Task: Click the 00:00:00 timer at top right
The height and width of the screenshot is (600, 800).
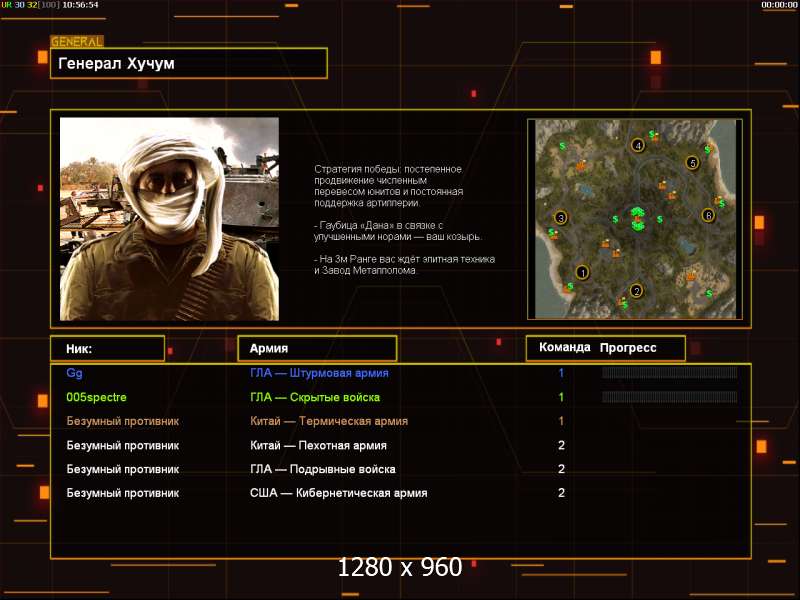Action: click(x=778, y=5)
